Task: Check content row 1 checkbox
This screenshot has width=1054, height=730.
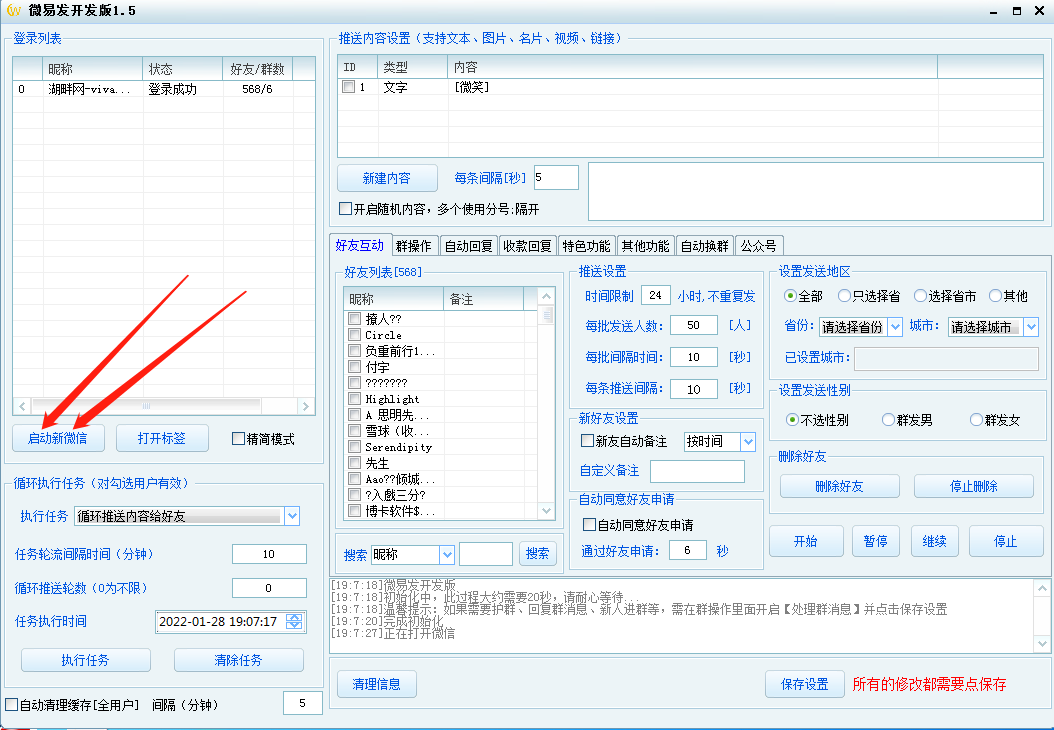Action: click(x=348, y=87)
